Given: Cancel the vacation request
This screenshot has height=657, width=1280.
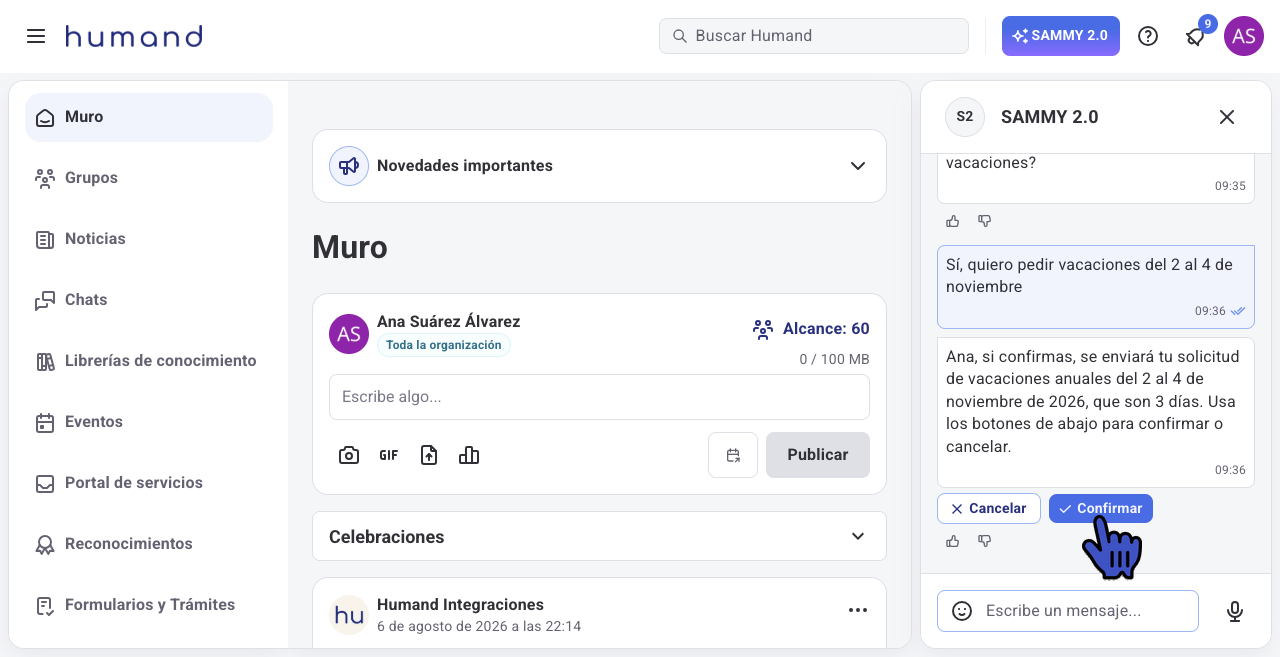Looking at the screenshot, I should 989,508.
